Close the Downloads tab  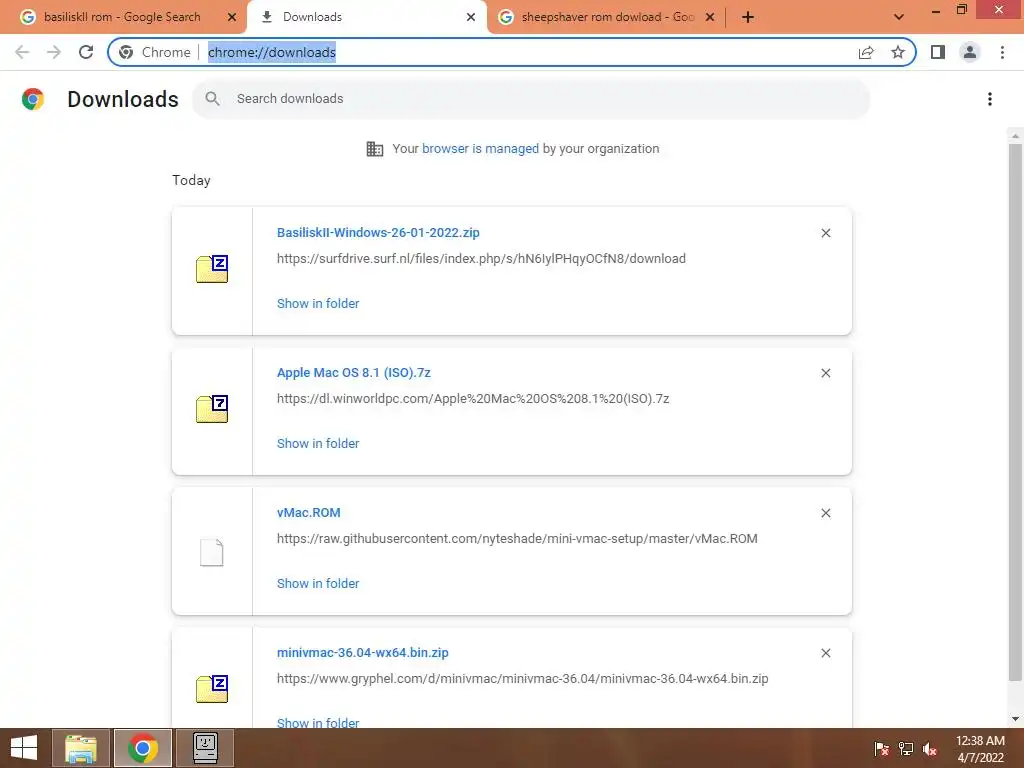click(471, 17)
